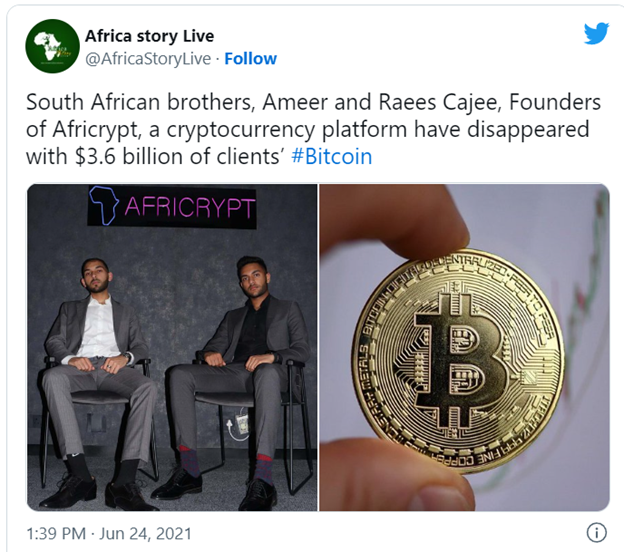Open the Africrypt brothers photo
The width and height of the screenshot is (624, 552).
172,347
